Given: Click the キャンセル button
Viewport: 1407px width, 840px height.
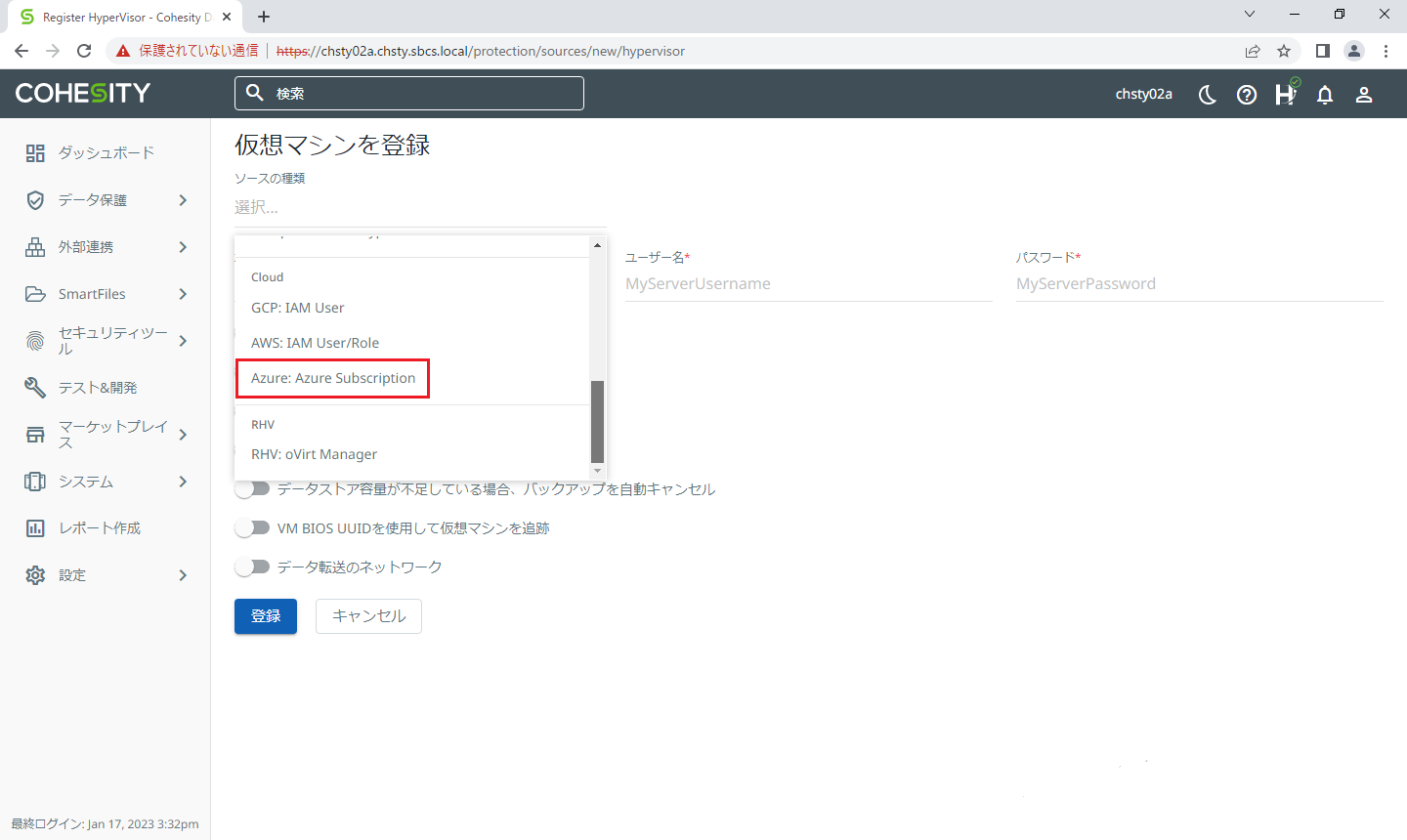Looking at the screenshot, I should click(368, 616).
